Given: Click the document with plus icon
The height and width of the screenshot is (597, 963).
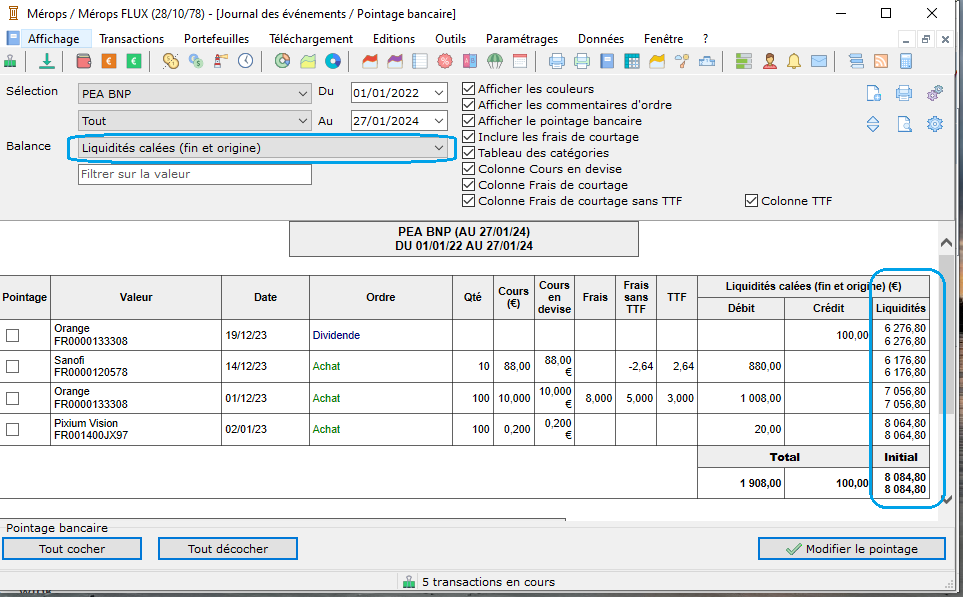Looking at the screenshot, I should [x=873, y=93].
